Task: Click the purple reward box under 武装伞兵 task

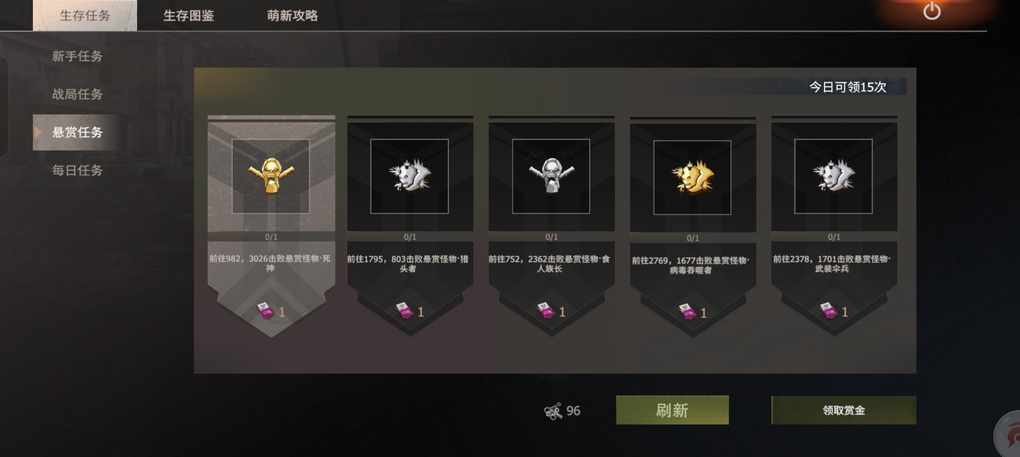Action: [826, 310]
